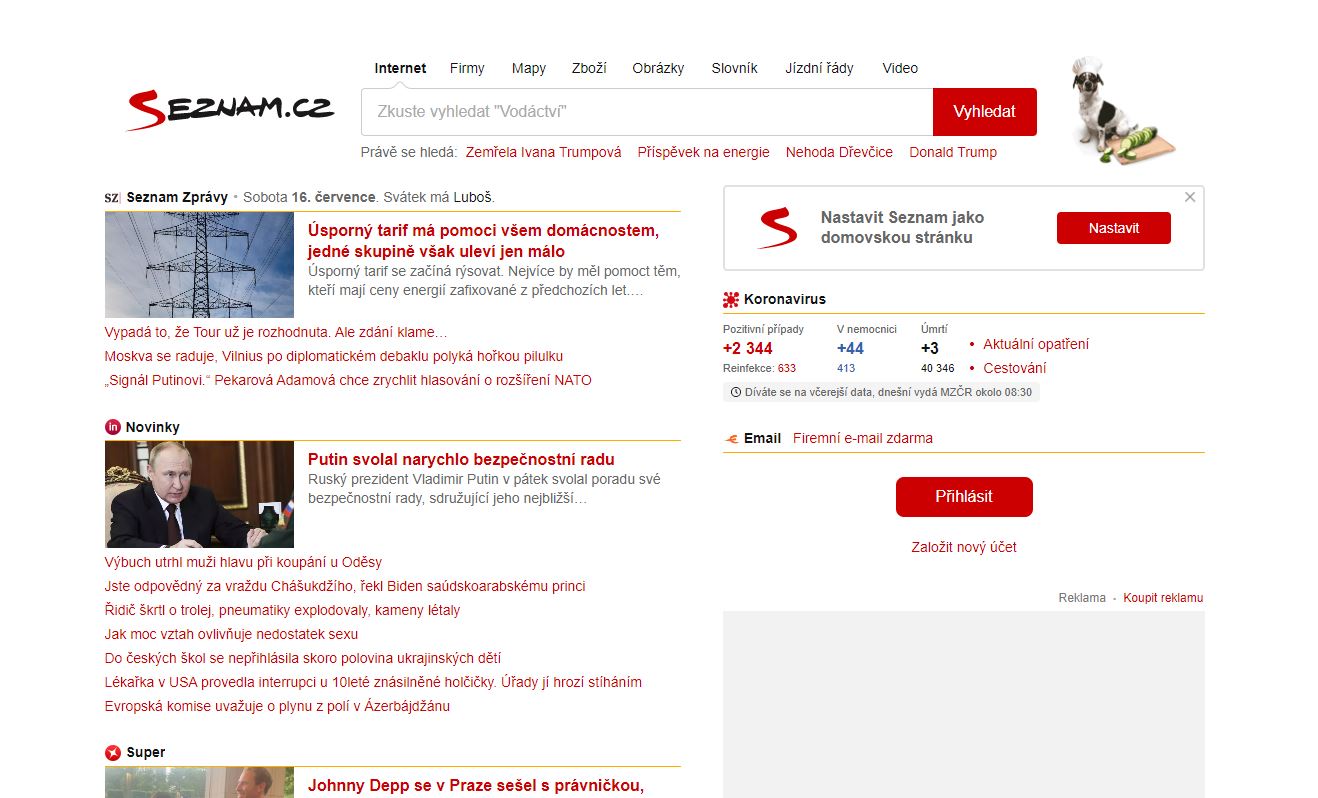Switch to the Mapy tab
Screen dimensions: 1318x798
pyautogui.click(x=529, y=68)
